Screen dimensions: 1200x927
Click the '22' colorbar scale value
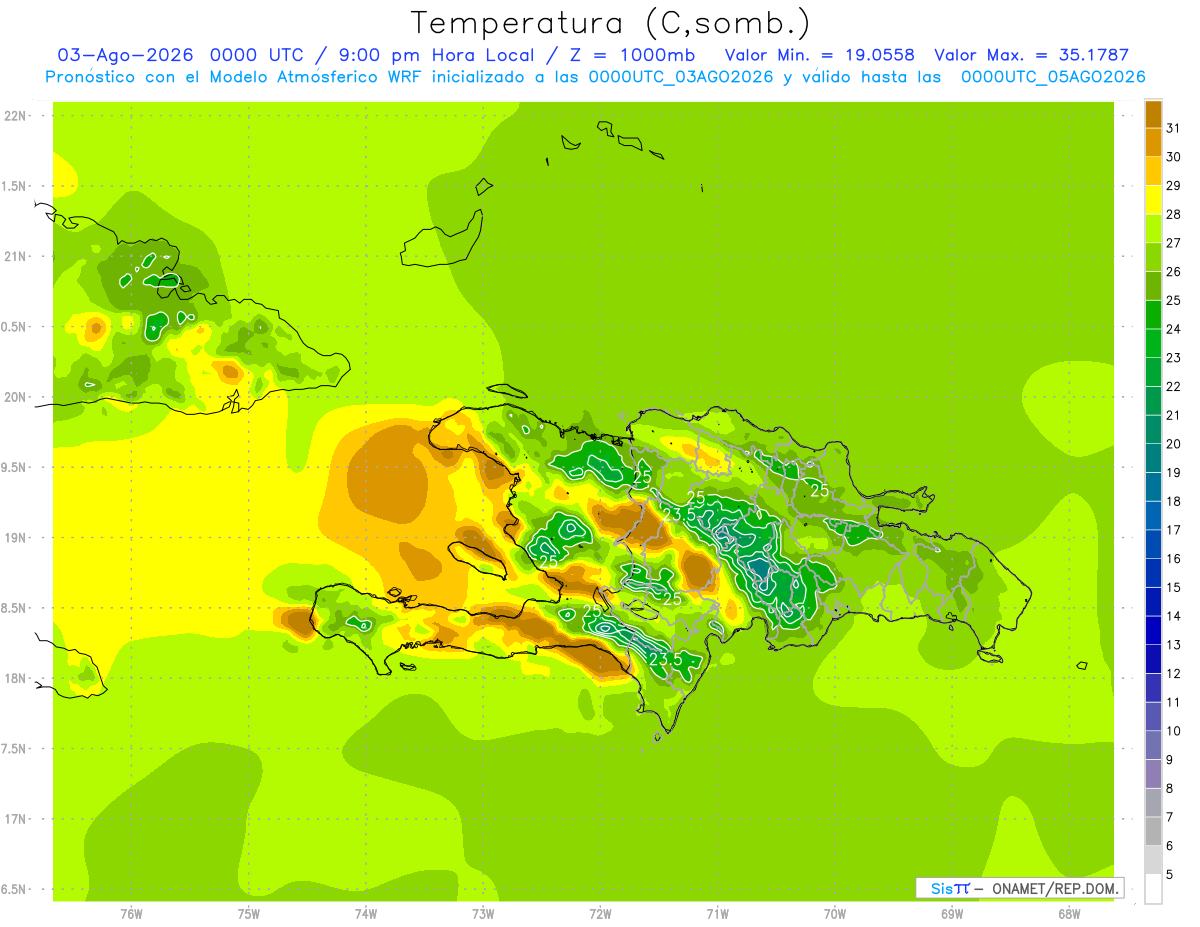1174,386
